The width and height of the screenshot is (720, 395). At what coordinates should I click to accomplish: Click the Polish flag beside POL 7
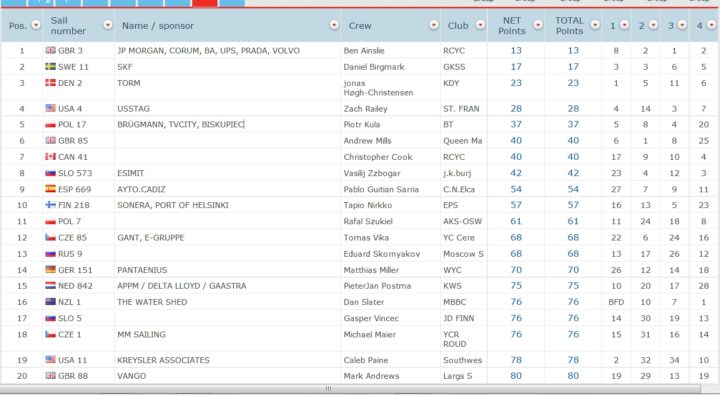pos(51,221)
